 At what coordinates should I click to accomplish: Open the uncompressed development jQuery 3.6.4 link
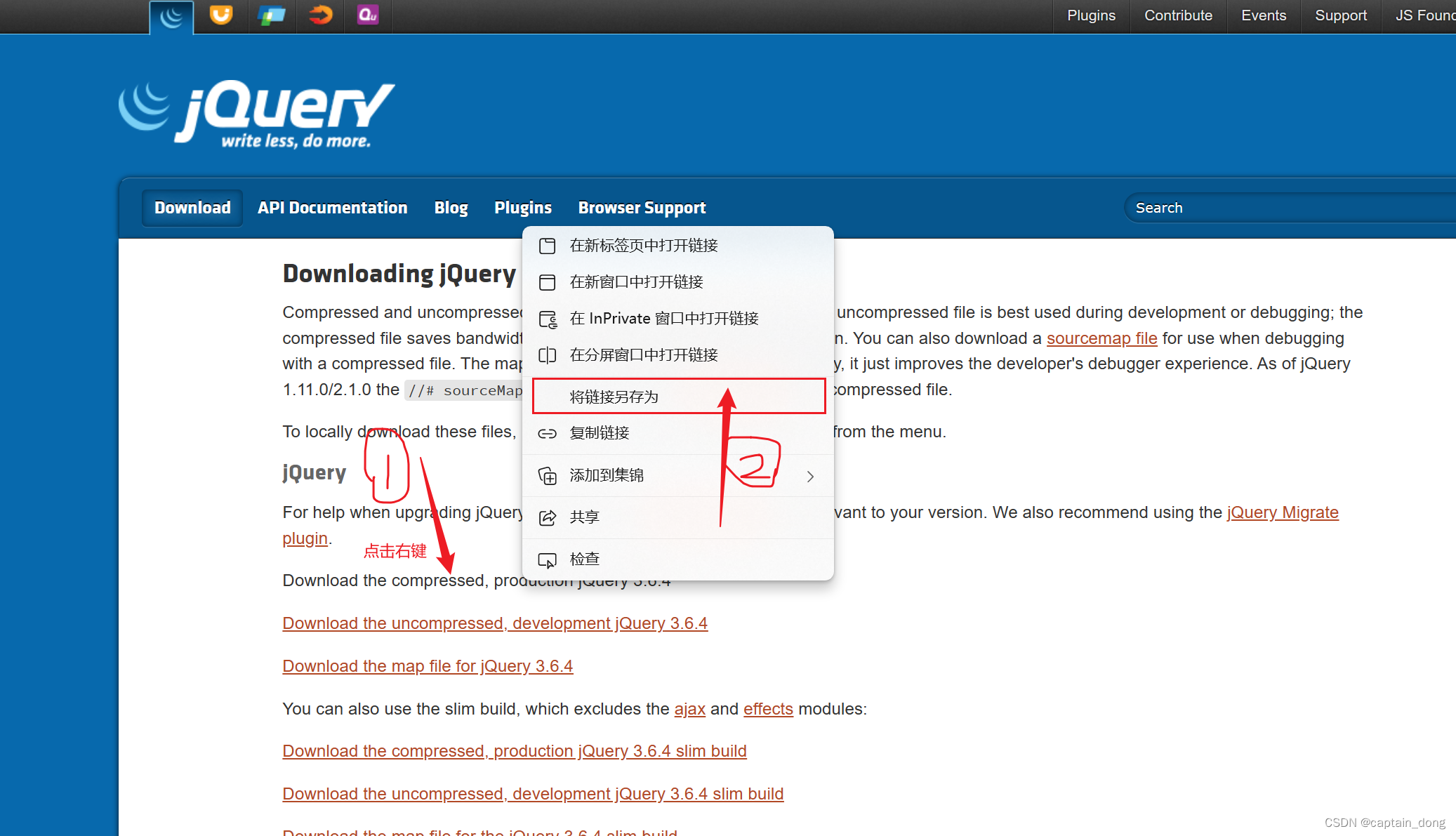pos(494,623)
